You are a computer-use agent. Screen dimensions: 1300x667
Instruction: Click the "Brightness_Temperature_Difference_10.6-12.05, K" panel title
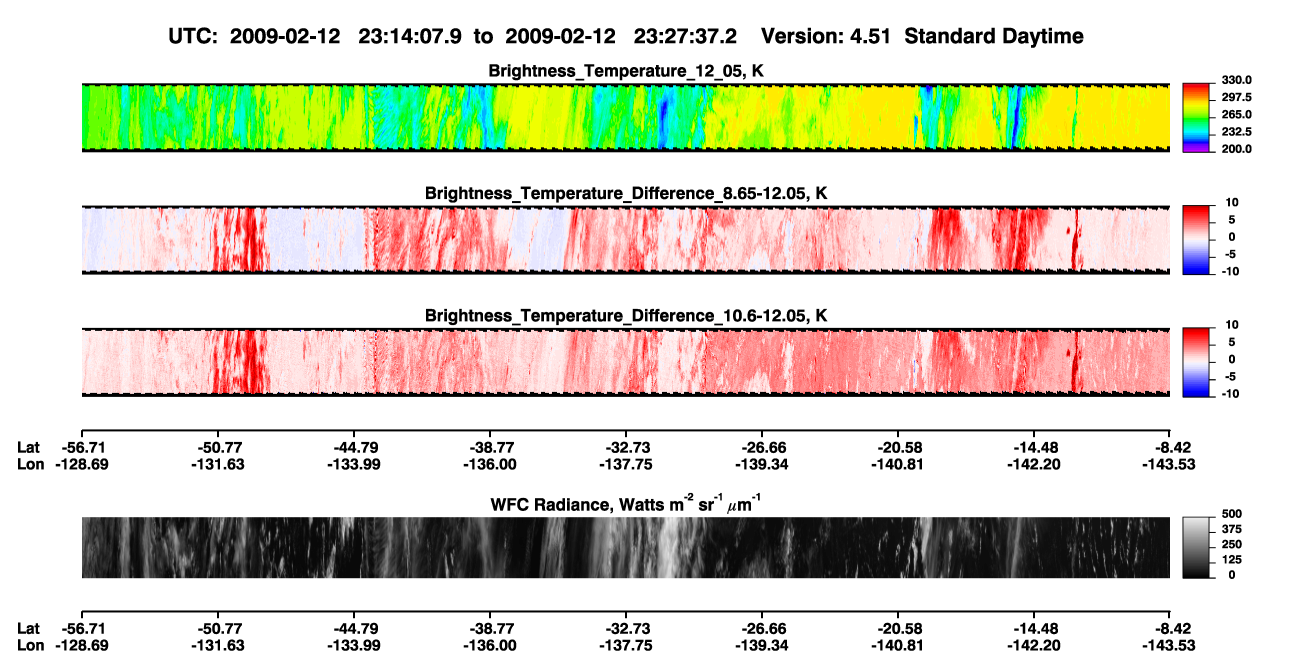[626, 315]
